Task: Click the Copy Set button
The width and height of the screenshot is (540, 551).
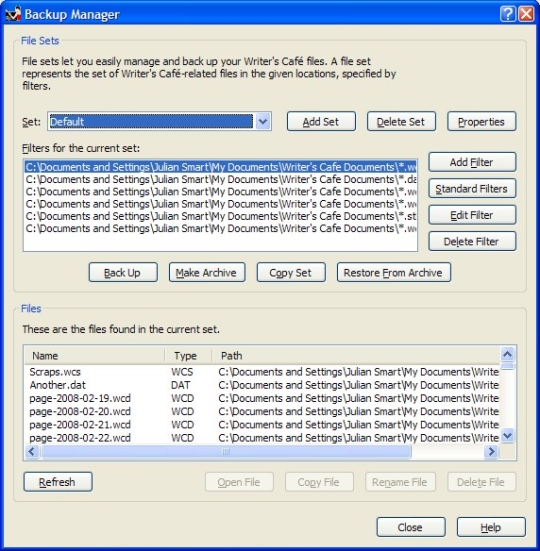Action: (291, 272)
